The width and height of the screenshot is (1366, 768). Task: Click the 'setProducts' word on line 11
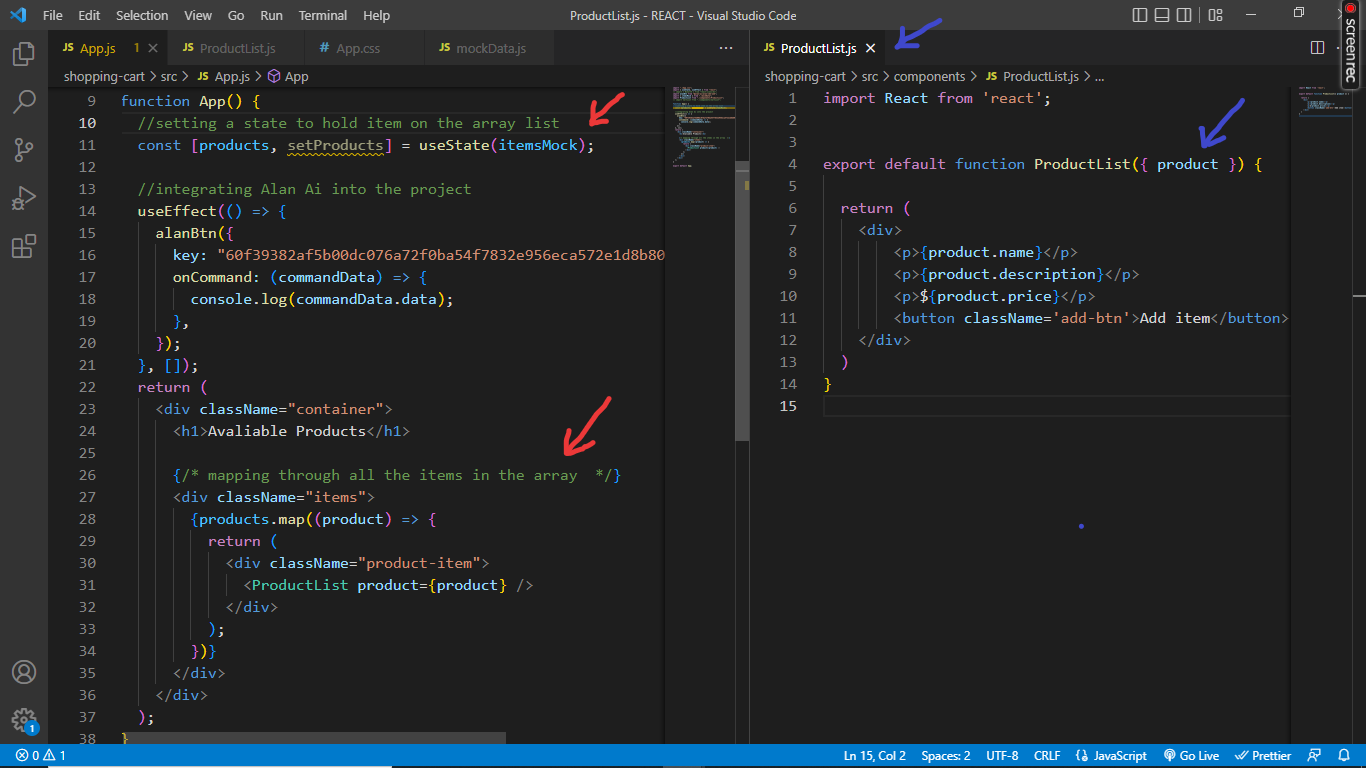point(335,145)
